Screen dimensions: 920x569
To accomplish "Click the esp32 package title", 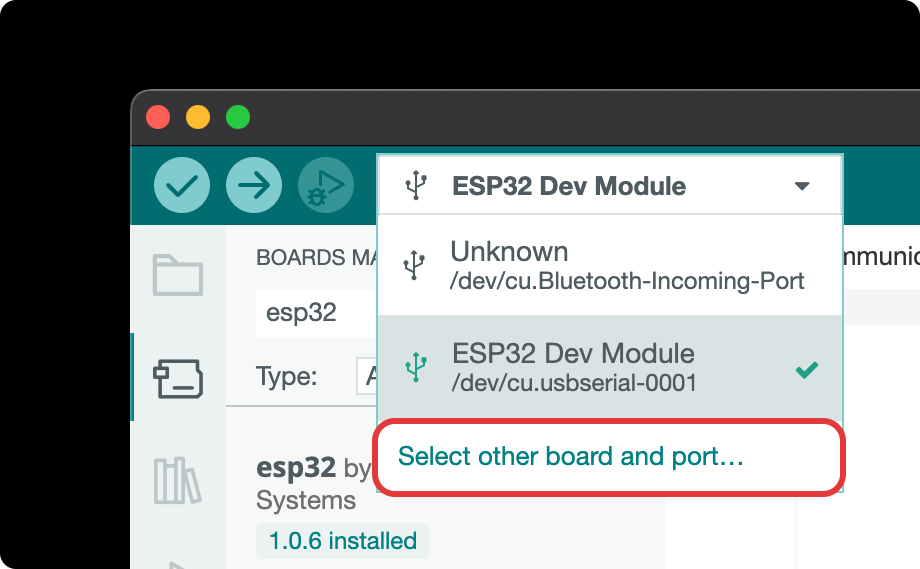I will click(296, 468).
